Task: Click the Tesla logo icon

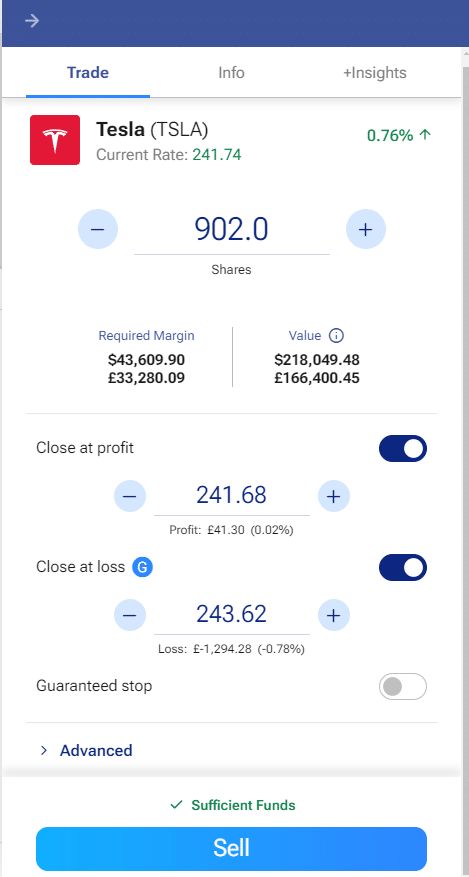Action: click(x=55, y=140)
